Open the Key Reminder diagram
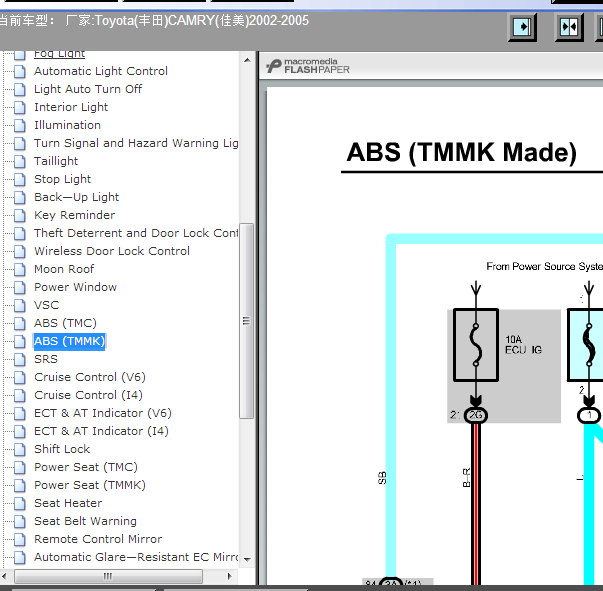 pos(74,215)
